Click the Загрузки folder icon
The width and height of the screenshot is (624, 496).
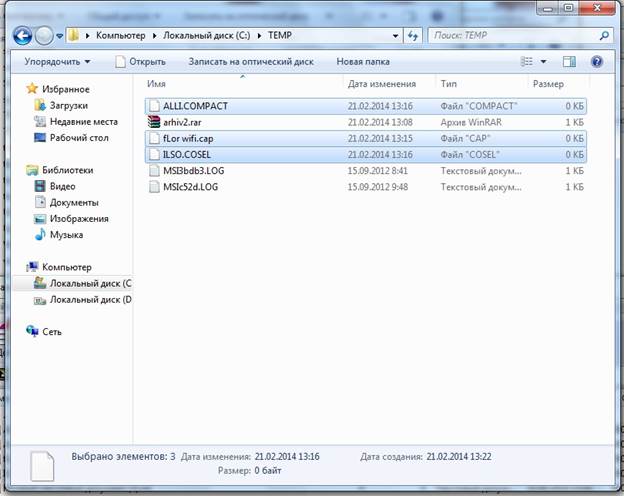click(40, 105)
